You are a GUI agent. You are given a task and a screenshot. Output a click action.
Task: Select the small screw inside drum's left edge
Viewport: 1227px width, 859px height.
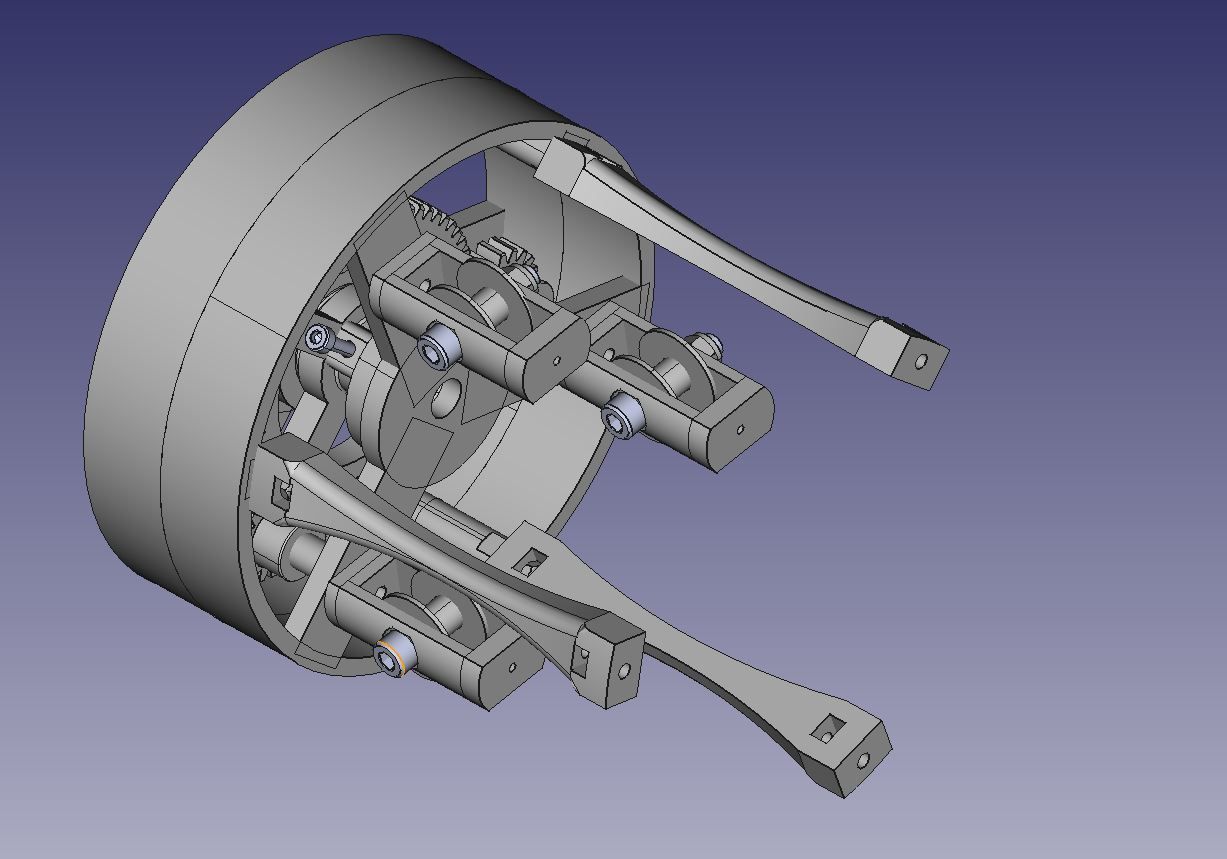(319, 339)
